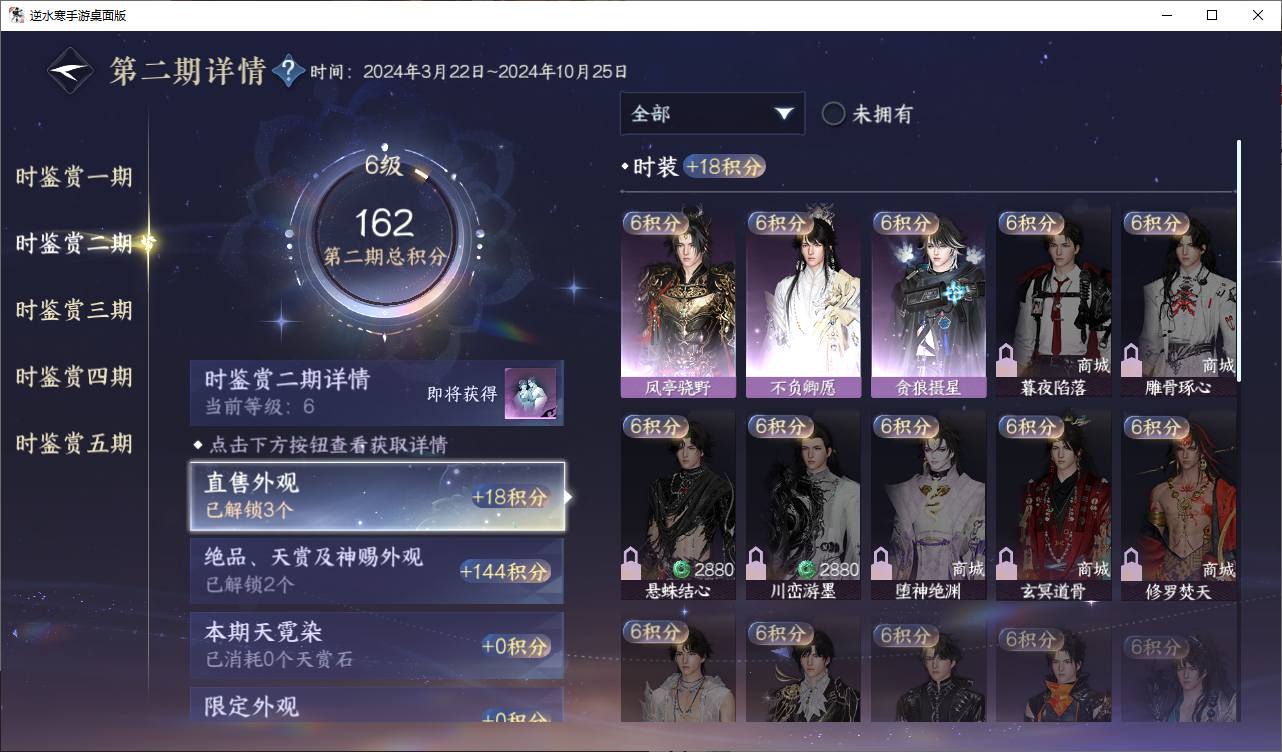Click the lock icon on 堕神绝渊 outfit
1282x752 pixels.
click(882, 563)
